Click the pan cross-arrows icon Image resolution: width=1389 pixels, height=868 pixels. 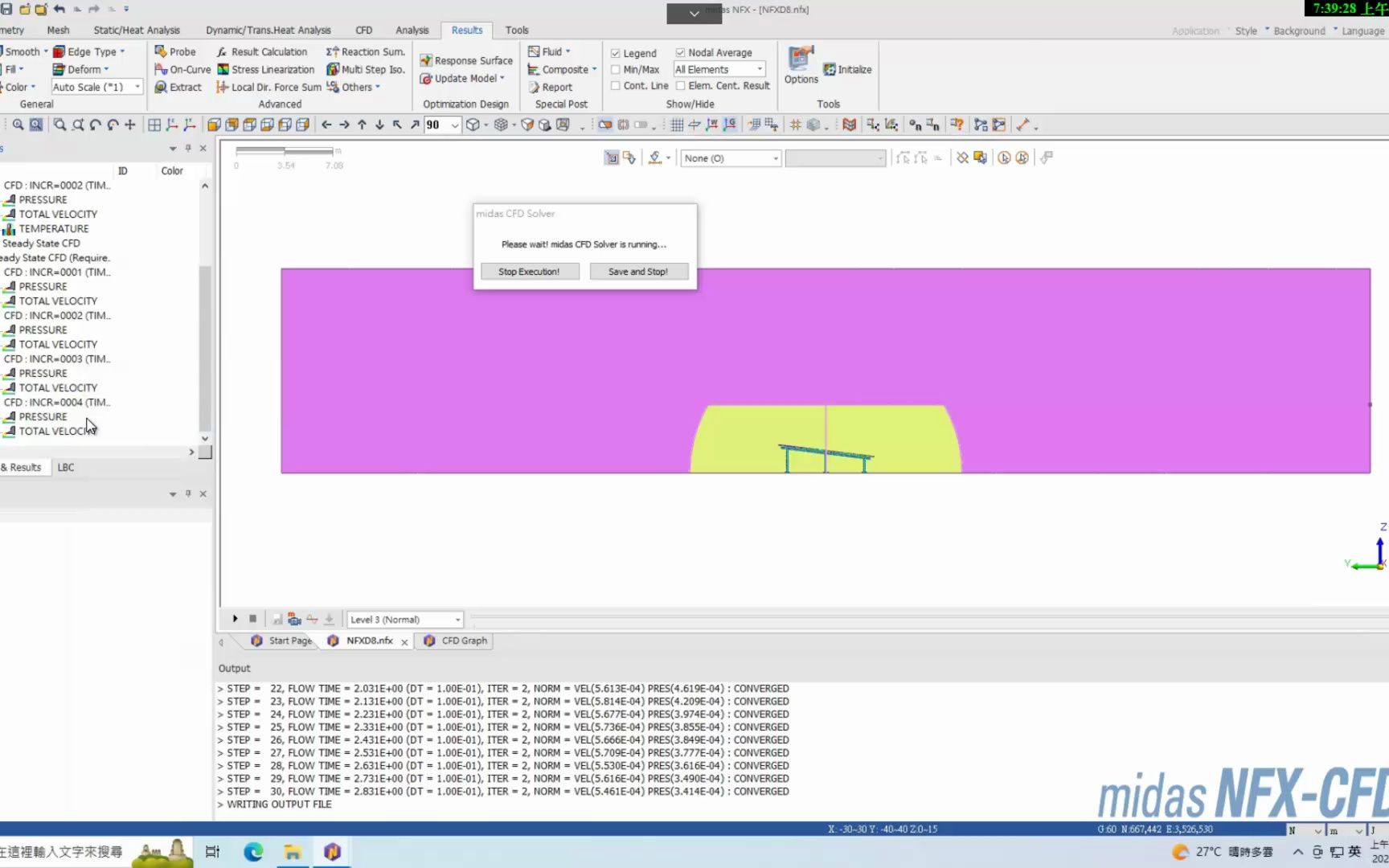pos(130,125)
